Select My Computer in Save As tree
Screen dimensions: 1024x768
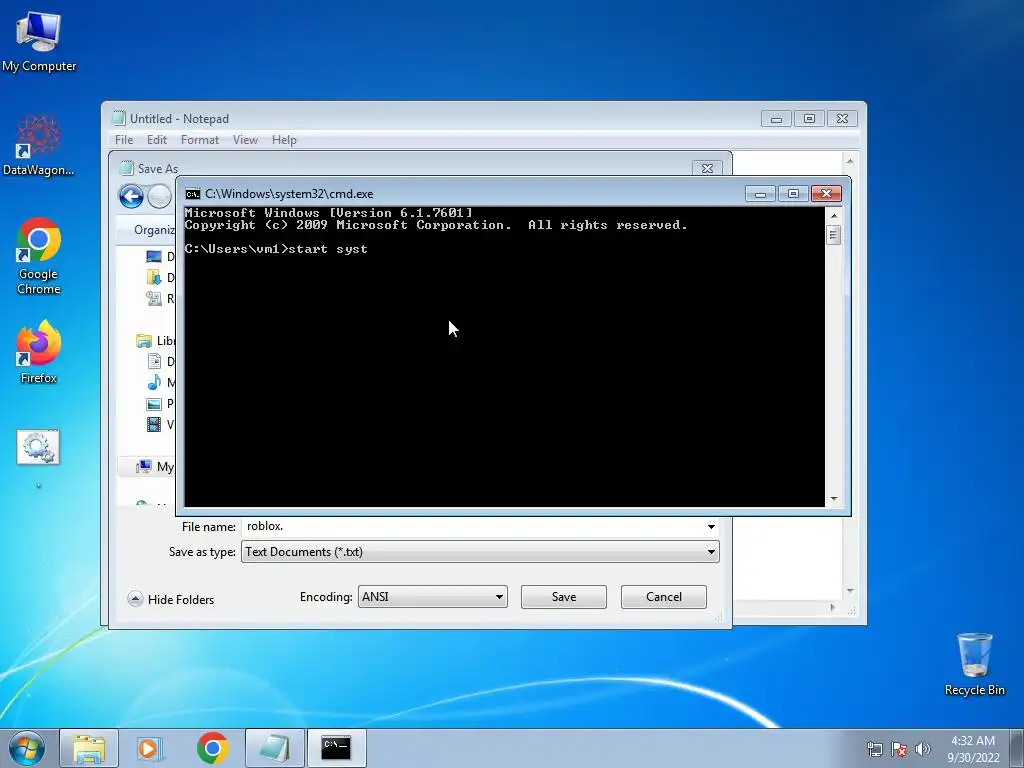click(155, 466)
